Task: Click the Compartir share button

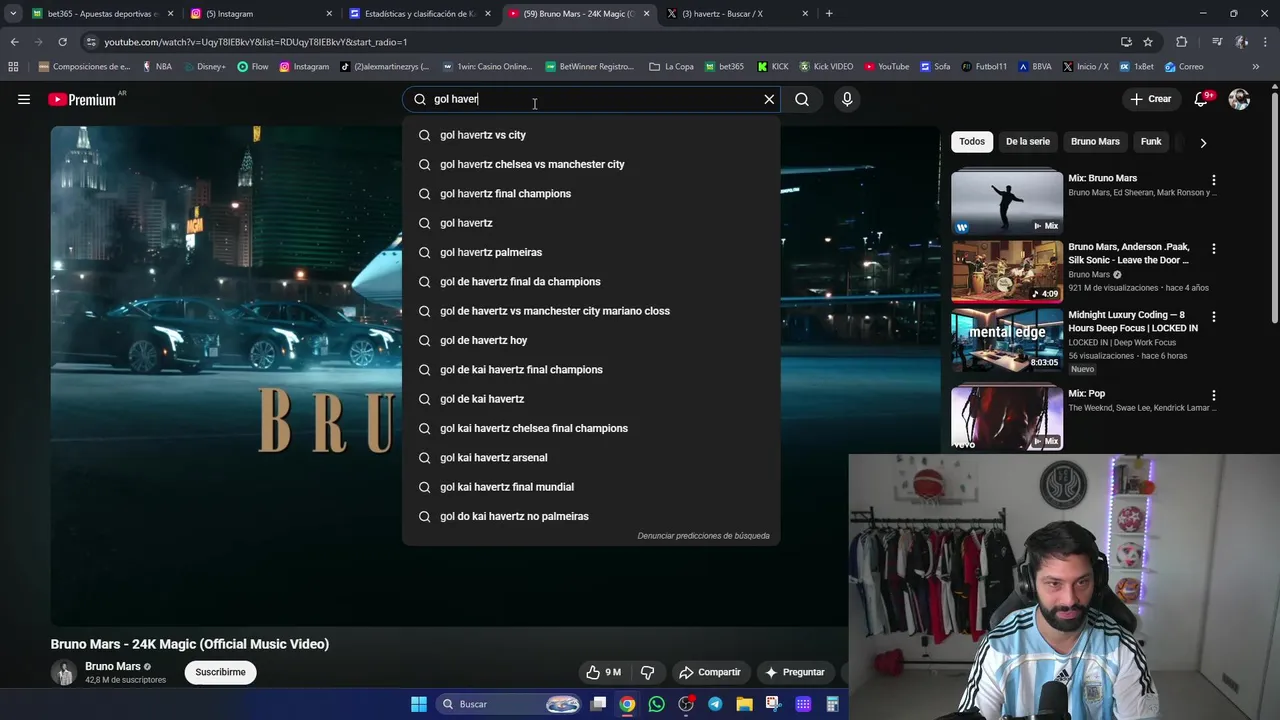Action: pos(710,672)
